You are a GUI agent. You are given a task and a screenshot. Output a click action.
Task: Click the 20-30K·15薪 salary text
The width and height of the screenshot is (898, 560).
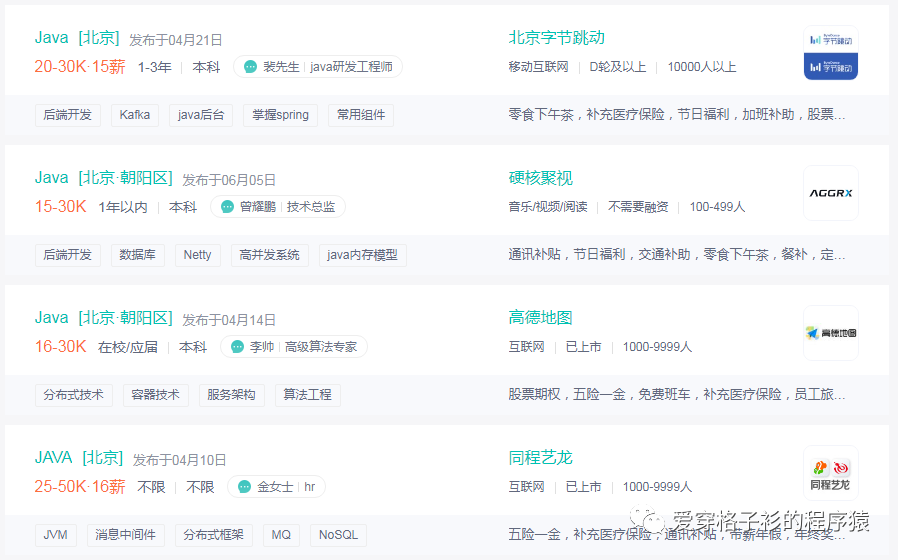point(80,67)
